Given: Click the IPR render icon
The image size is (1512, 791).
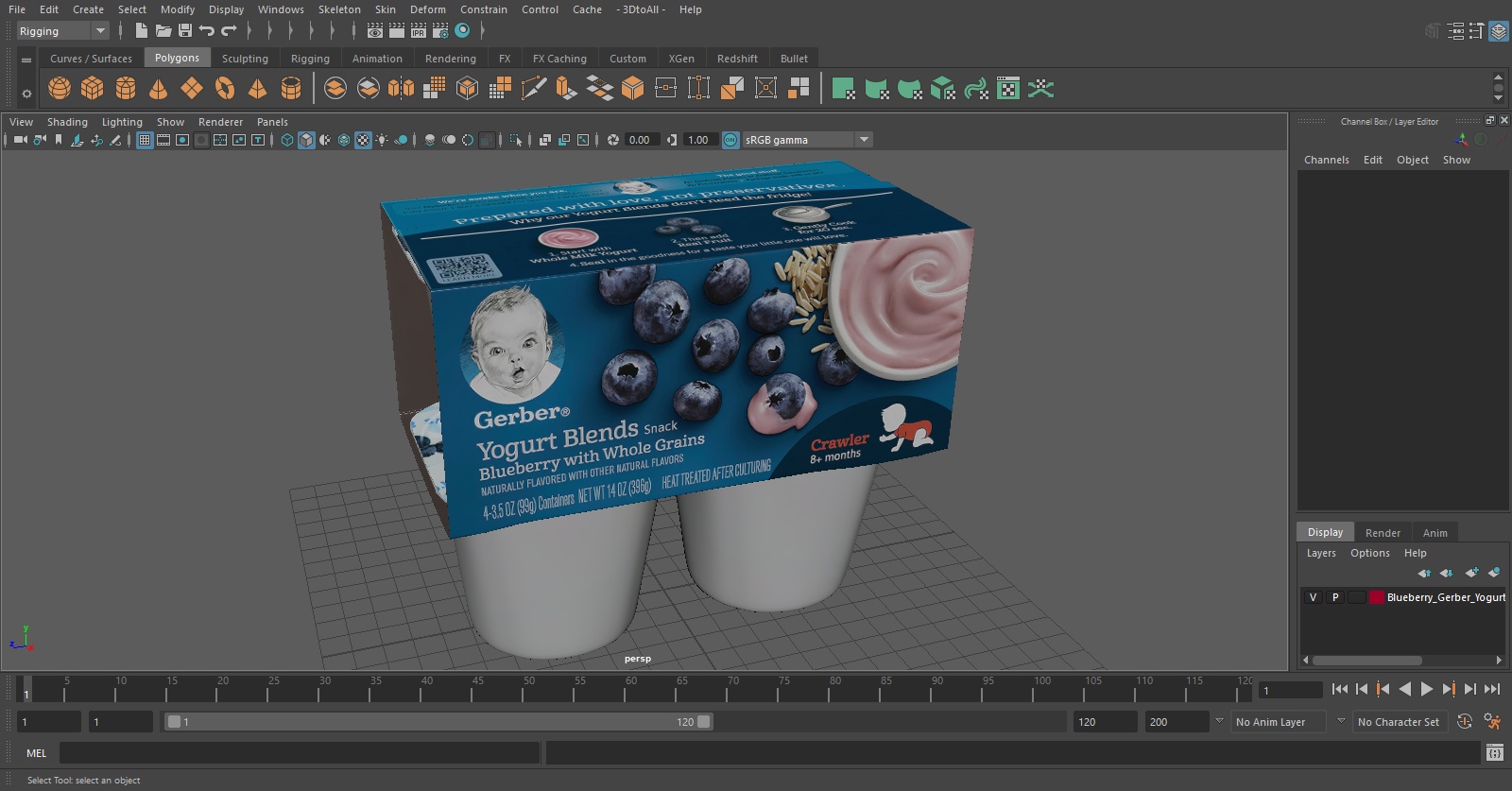Looking at the screenshot, I should tap(419, 31).
